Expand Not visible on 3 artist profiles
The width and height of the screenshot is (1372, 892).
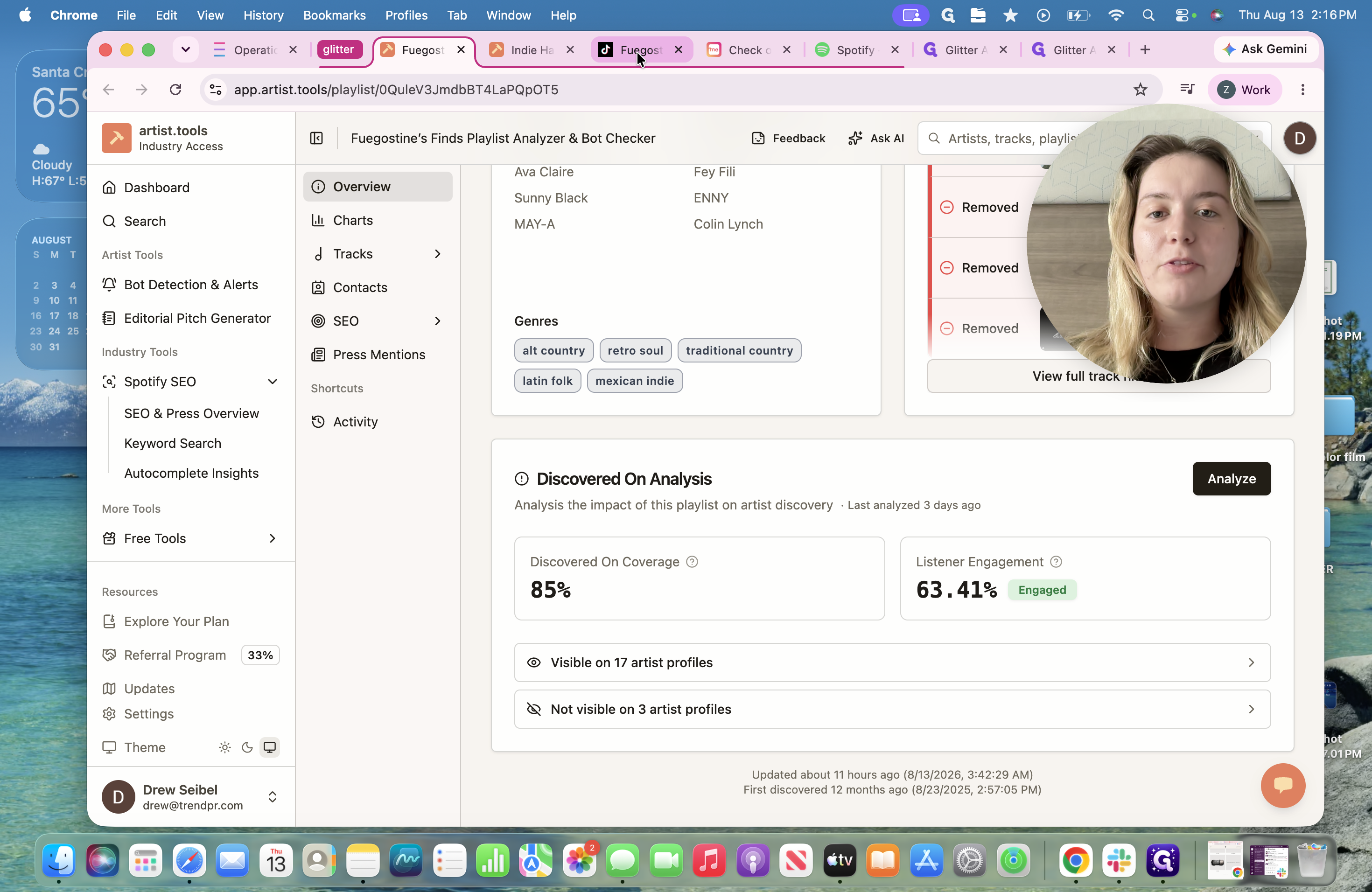[892, 709]
